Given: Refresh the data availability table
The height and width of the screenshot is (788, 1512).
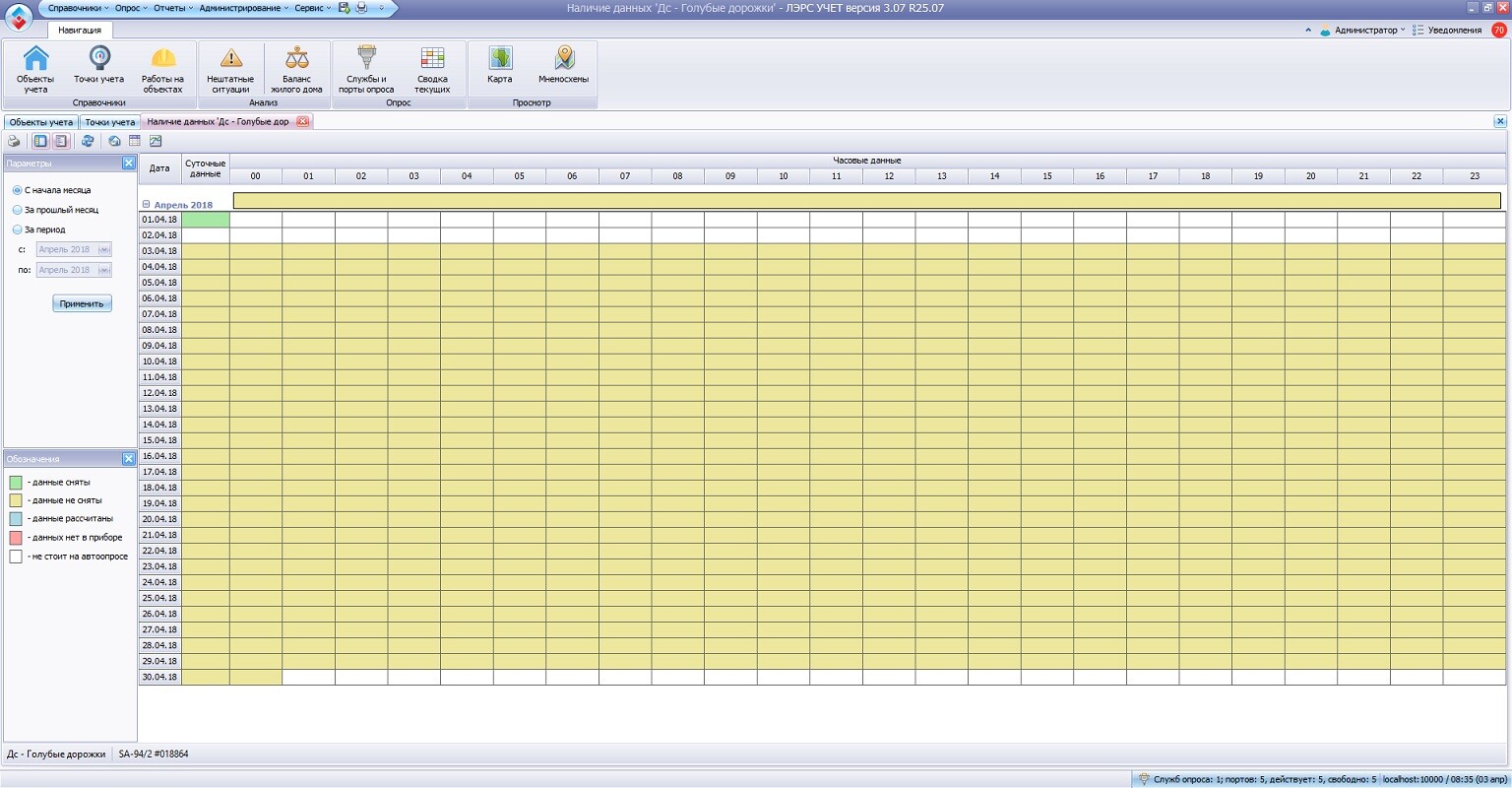Looking at the screenshot, I should [x=88, y=141].
